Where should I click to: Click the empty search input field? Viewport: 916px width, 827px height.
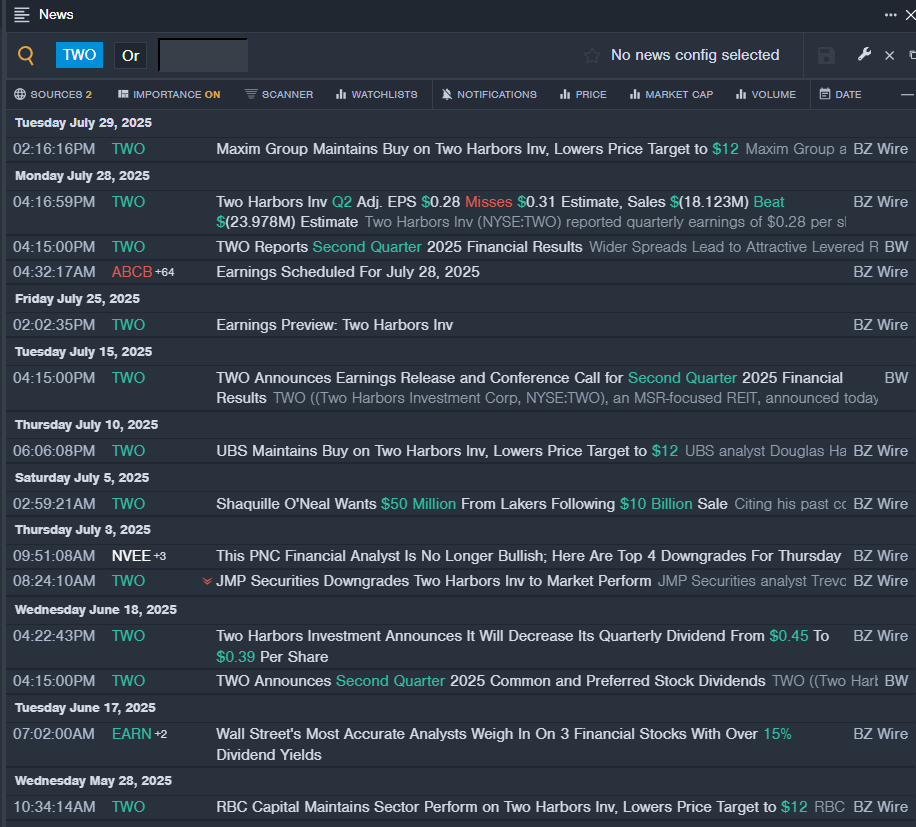point(203,55)
